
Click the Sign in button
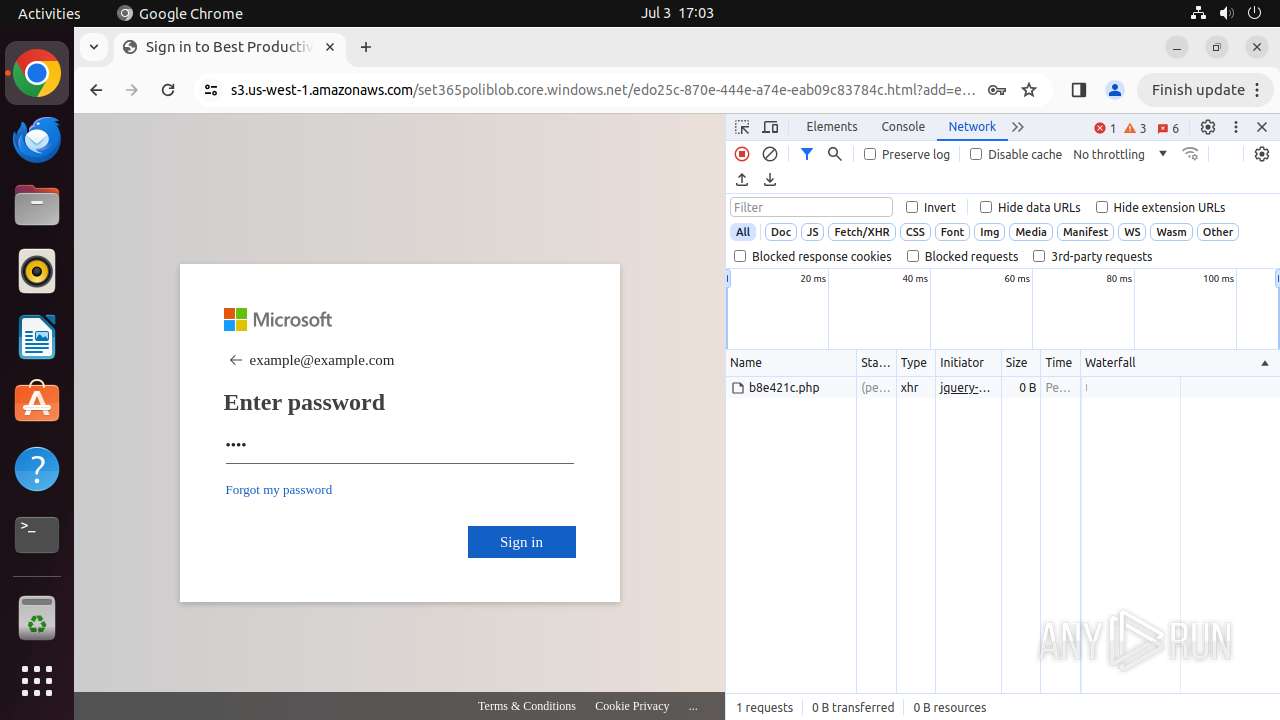522,542
